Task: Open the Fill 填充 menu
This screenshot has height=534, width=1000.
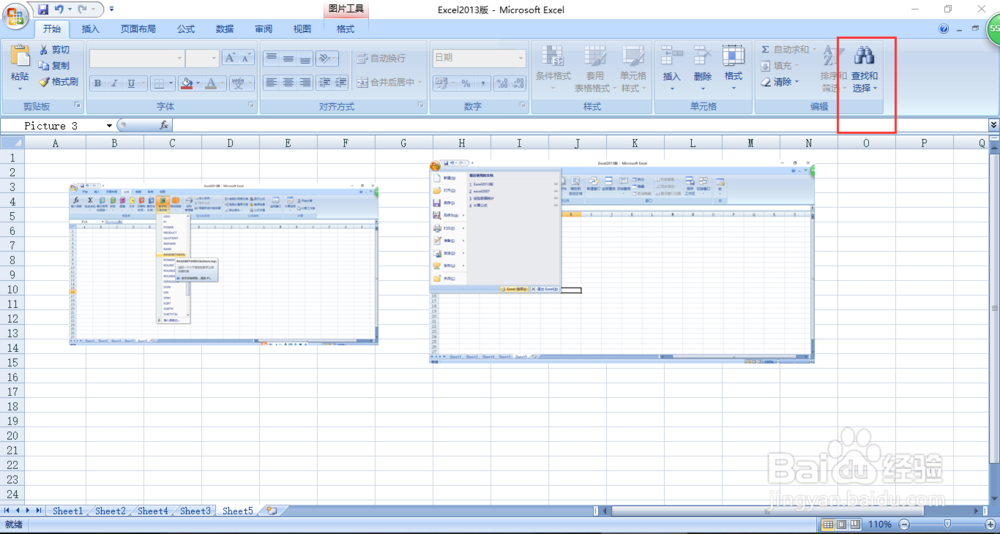Action: (x=780, y=66)
